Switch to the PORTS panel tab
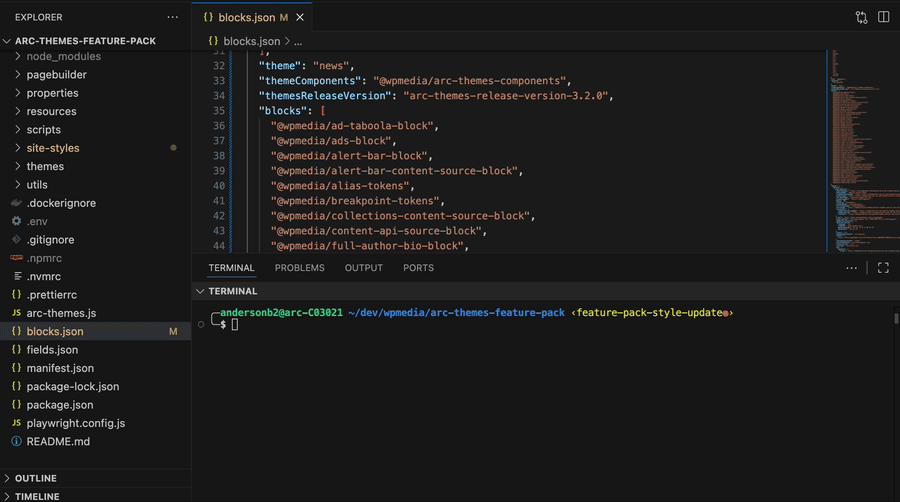Image resolution: width=900 pixels, height=502 pixels. (x=418, y=268)
